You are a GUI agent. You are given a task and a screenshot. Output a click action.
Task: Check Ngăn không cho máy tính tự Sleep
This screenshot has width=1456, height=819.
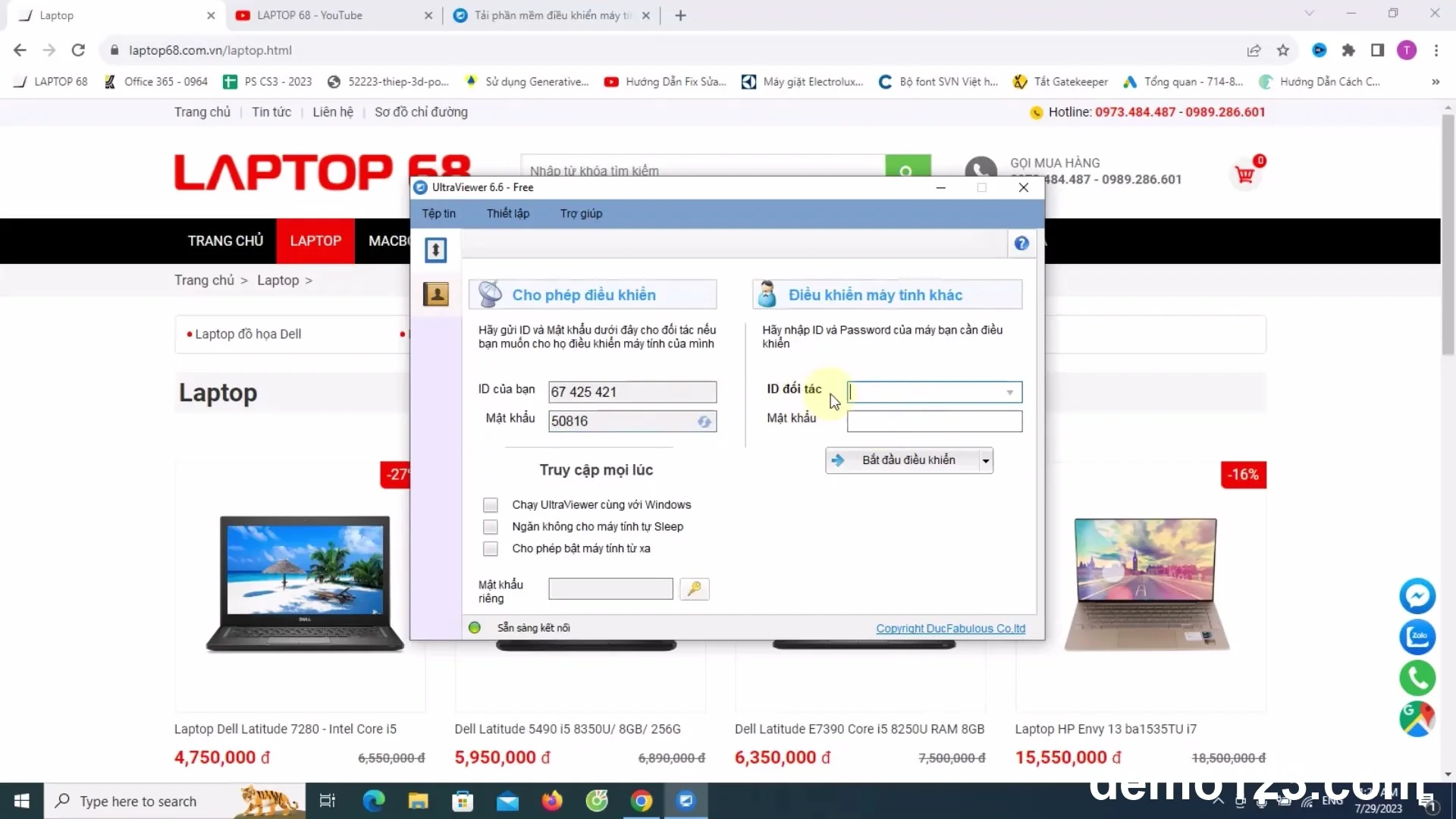491,527
